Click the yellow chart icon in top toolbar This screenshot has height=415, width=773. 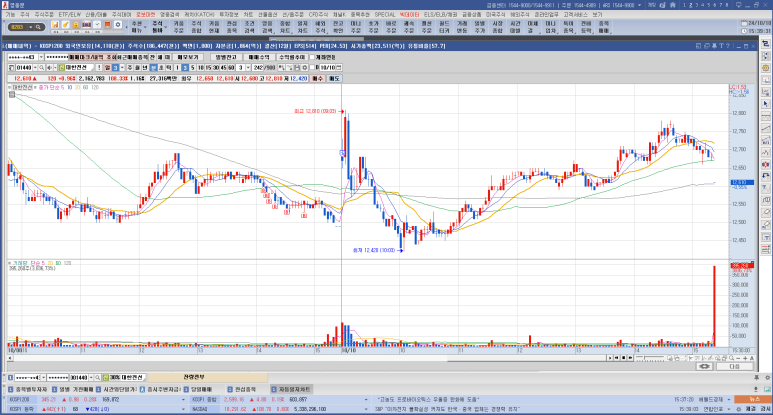pyautogui.click(x=55, y=24)
